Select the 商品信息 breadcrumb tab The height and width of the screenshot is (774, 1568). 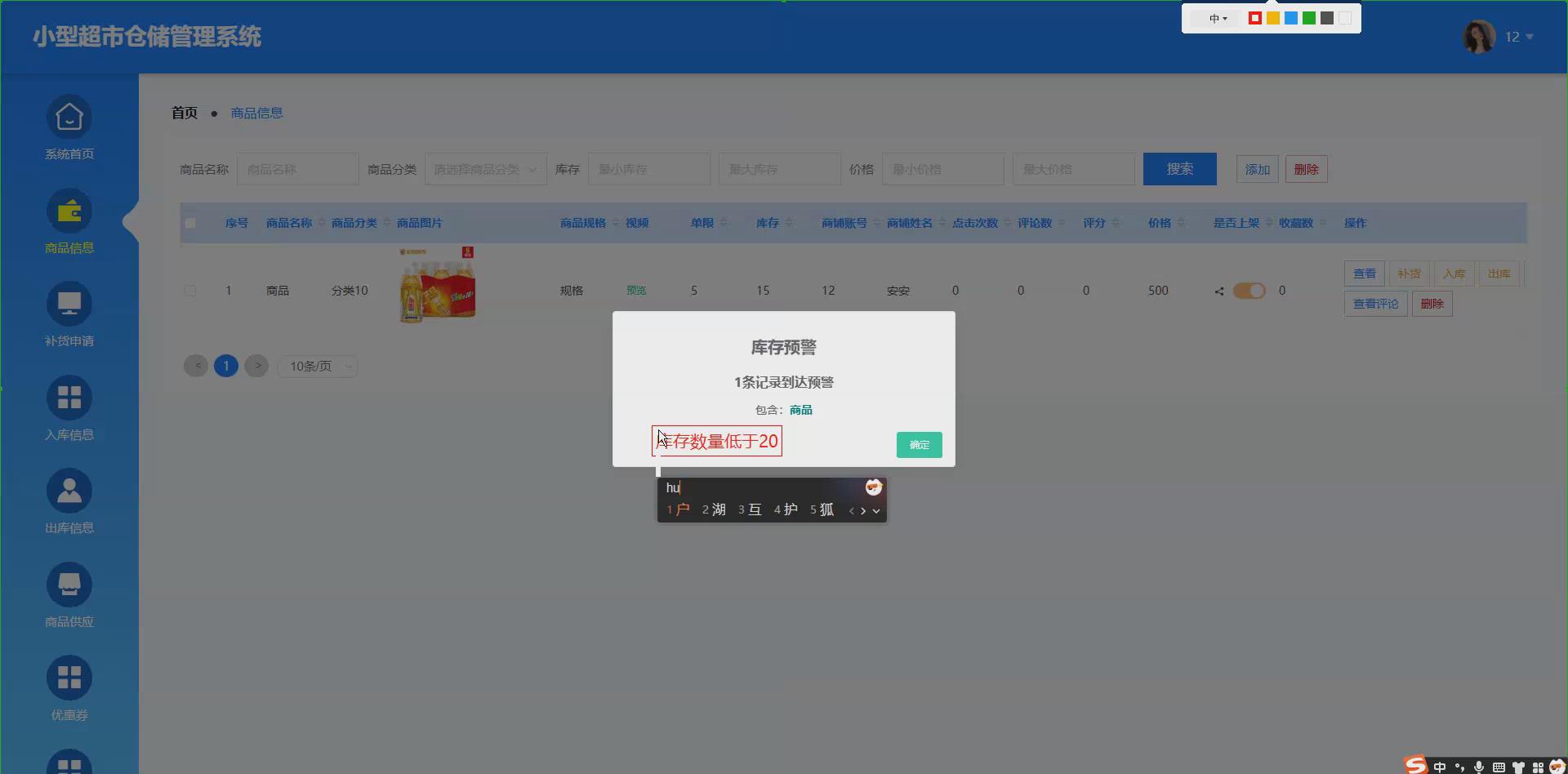pyautogui.click(x=256, y=113)
